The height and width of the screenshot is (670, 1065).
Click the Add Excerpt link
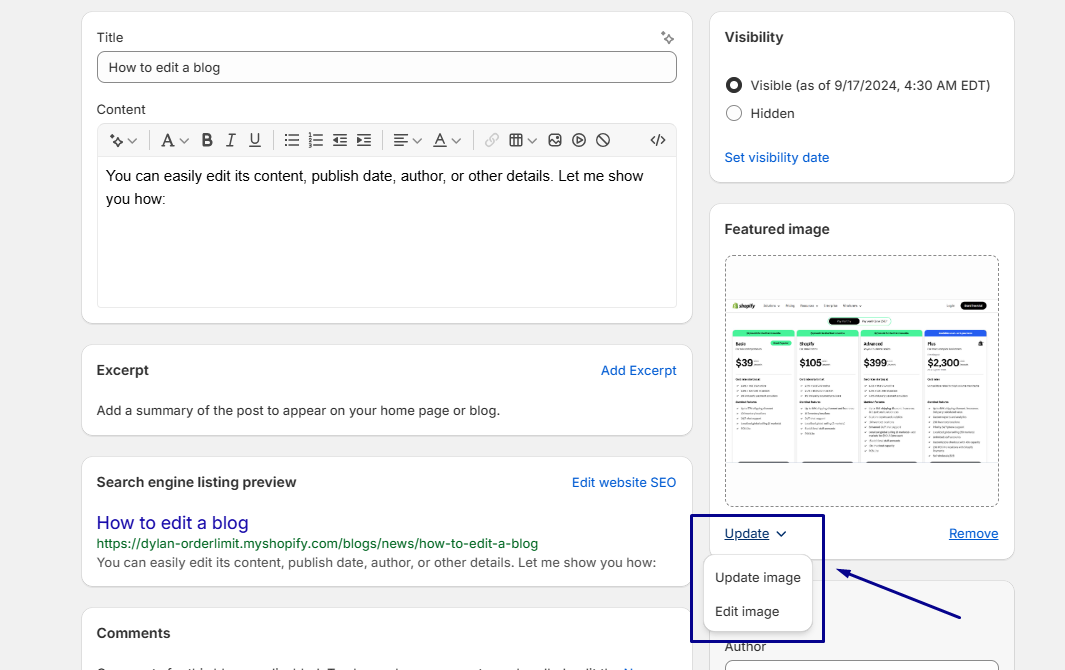(638, 370)
